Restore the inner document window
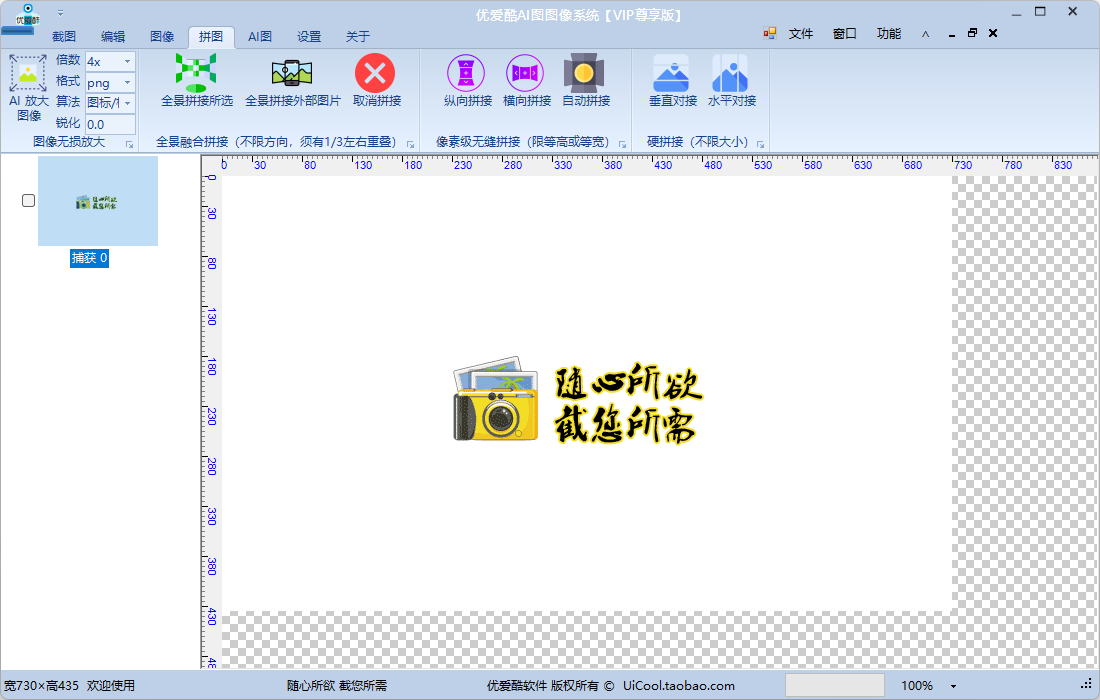The height and width of the screenshot is (700, 1100). 972,33
